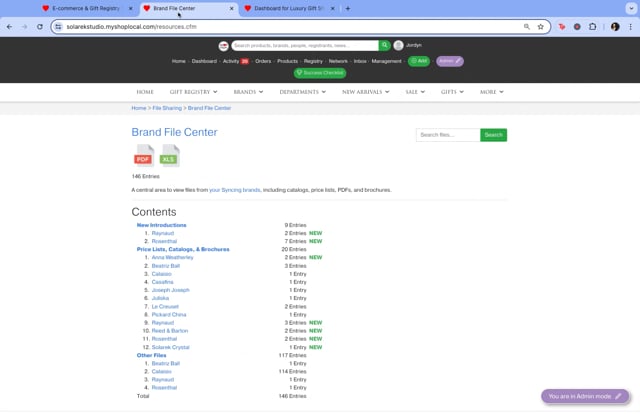Reload the page with refresh icon
This screenshot has width=640, height=414.
(40, 27)
